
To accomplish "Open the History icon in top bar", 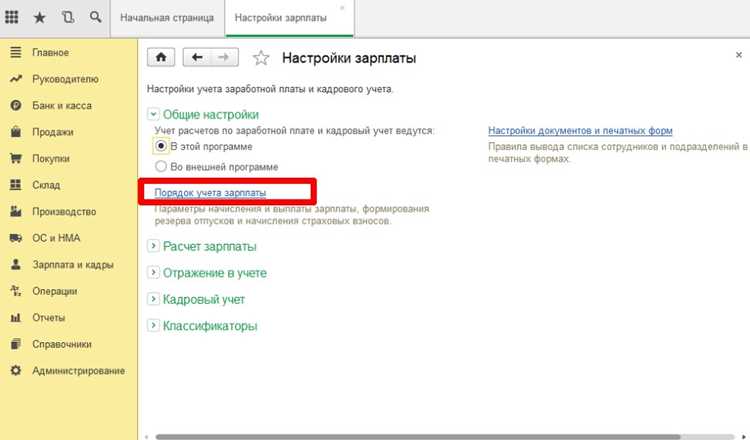I will tap(68, 18).
